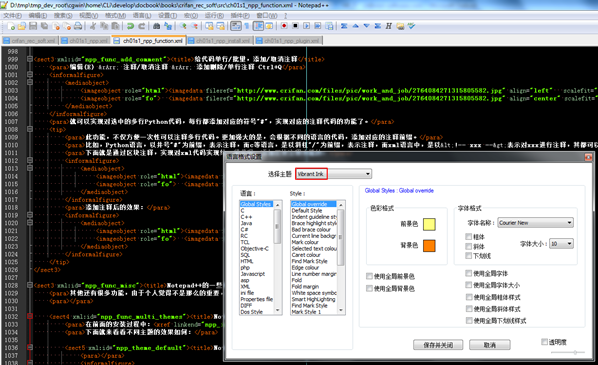Check 使用全局下划线样式 option

pyautogui.click(x=469, y=321)
